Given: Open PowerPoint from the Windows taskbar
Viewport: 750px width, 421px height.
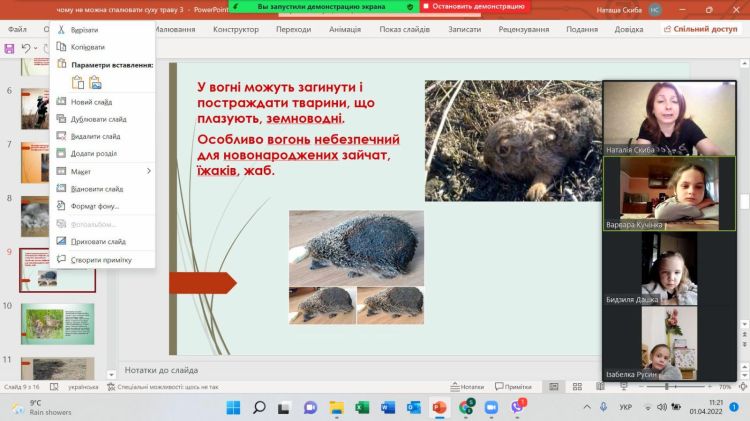Looking at the screenshot, I should [x=439, y=407].
